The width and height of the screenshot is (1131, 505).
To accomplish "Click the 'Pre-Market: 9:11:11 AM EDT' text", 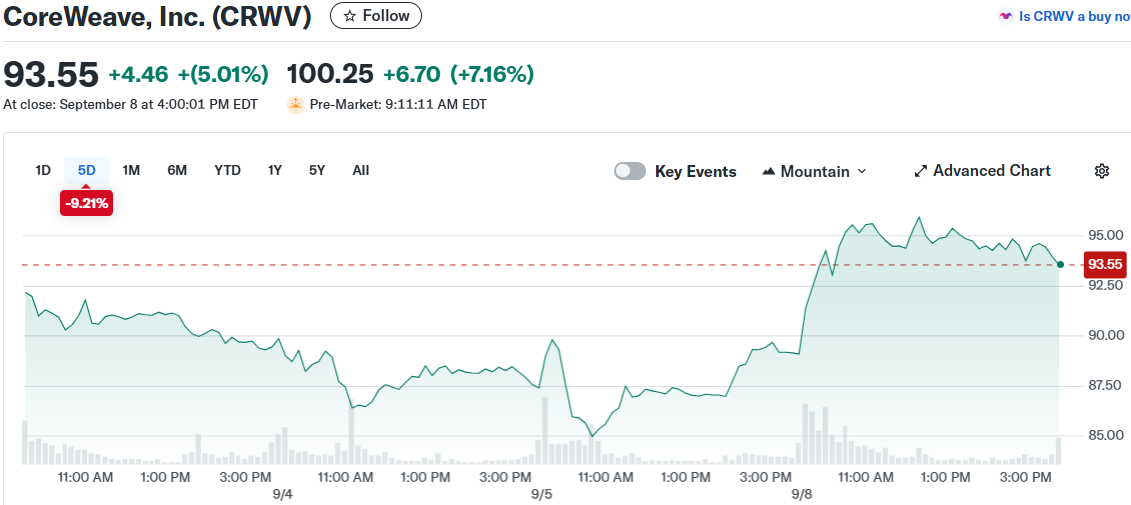I will [398, 105].
